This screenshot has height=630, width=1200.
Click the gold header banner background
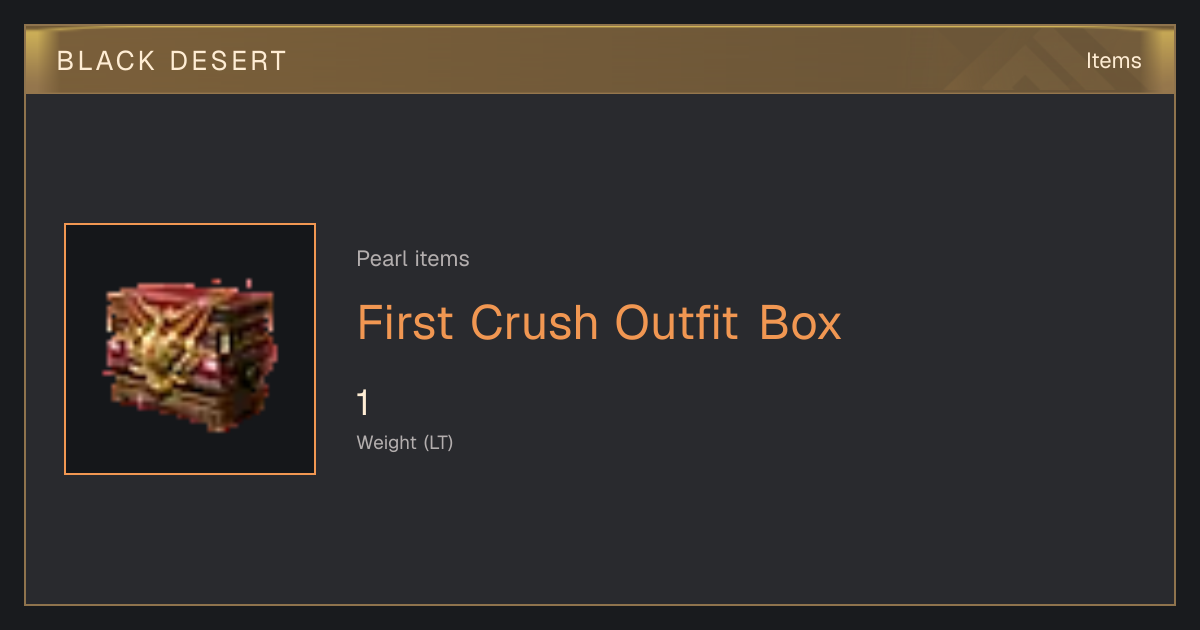600,60
